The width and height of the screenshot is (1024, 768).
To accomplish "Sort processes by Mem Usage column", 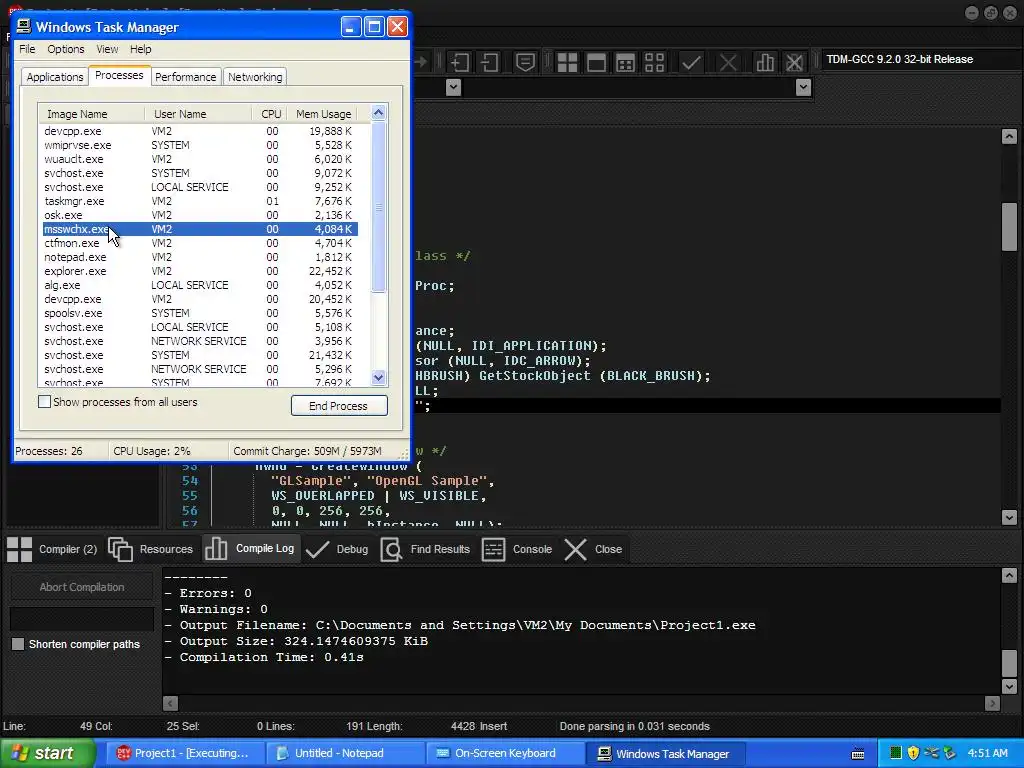I will tap(323, 114).
